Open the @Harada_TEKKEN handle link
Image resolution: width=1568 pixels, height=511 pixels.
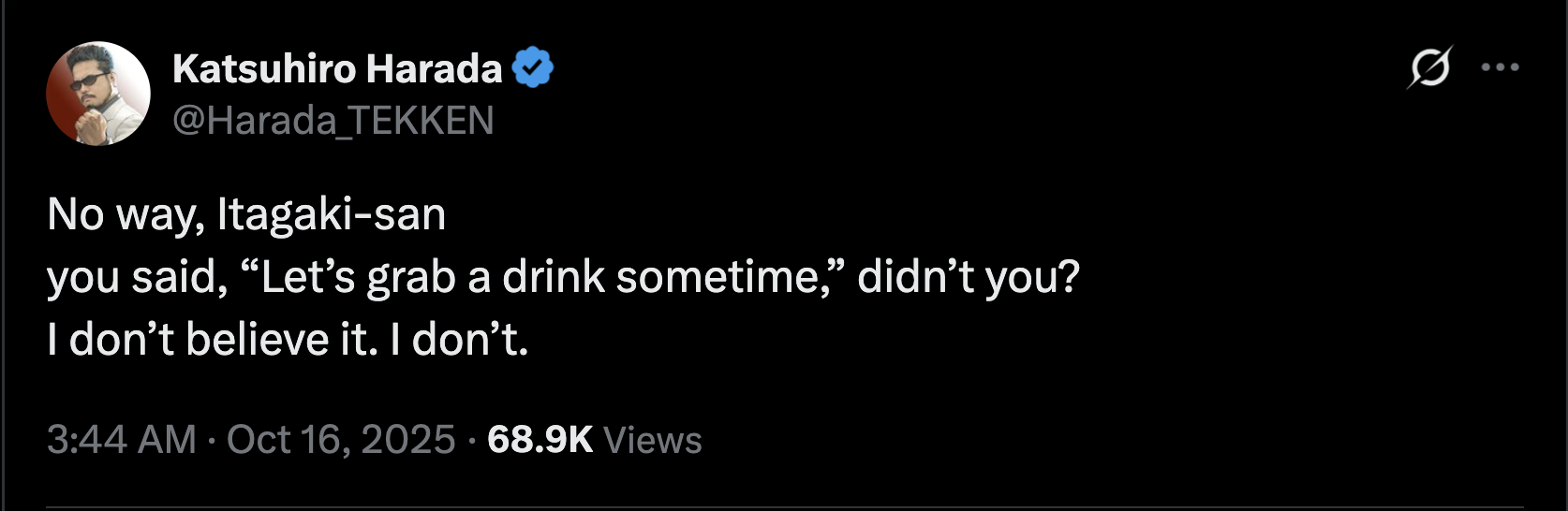point(333,121)
